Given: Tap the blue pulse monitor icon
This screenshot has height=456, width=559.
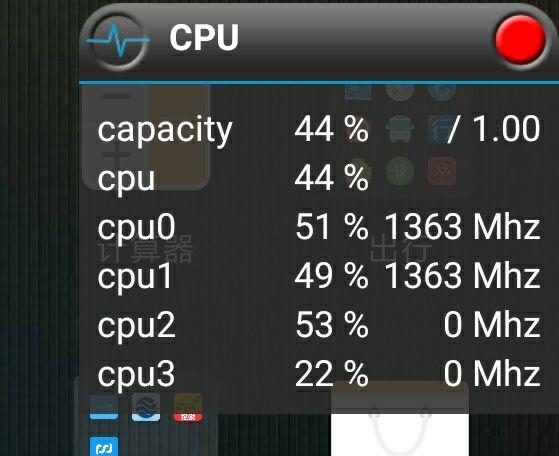Looking at the screenshot, I should (118, 40).
